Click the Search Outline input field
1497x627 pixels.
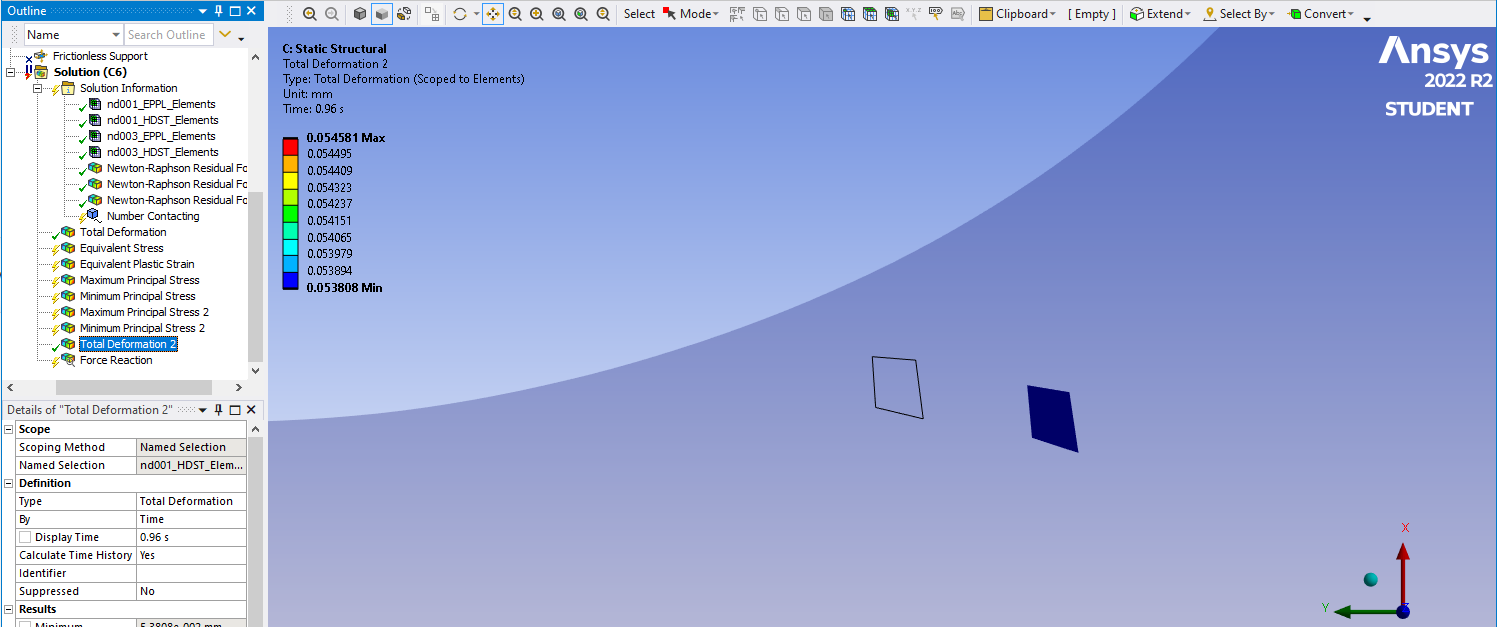[166, 35]
